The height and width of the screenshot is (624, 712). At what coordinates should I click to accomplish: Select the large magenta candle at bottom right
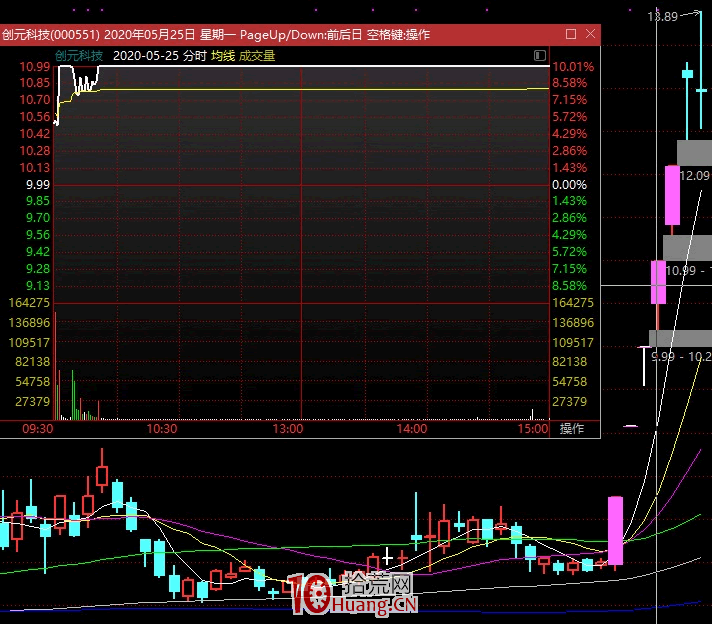tap(615, 530)
